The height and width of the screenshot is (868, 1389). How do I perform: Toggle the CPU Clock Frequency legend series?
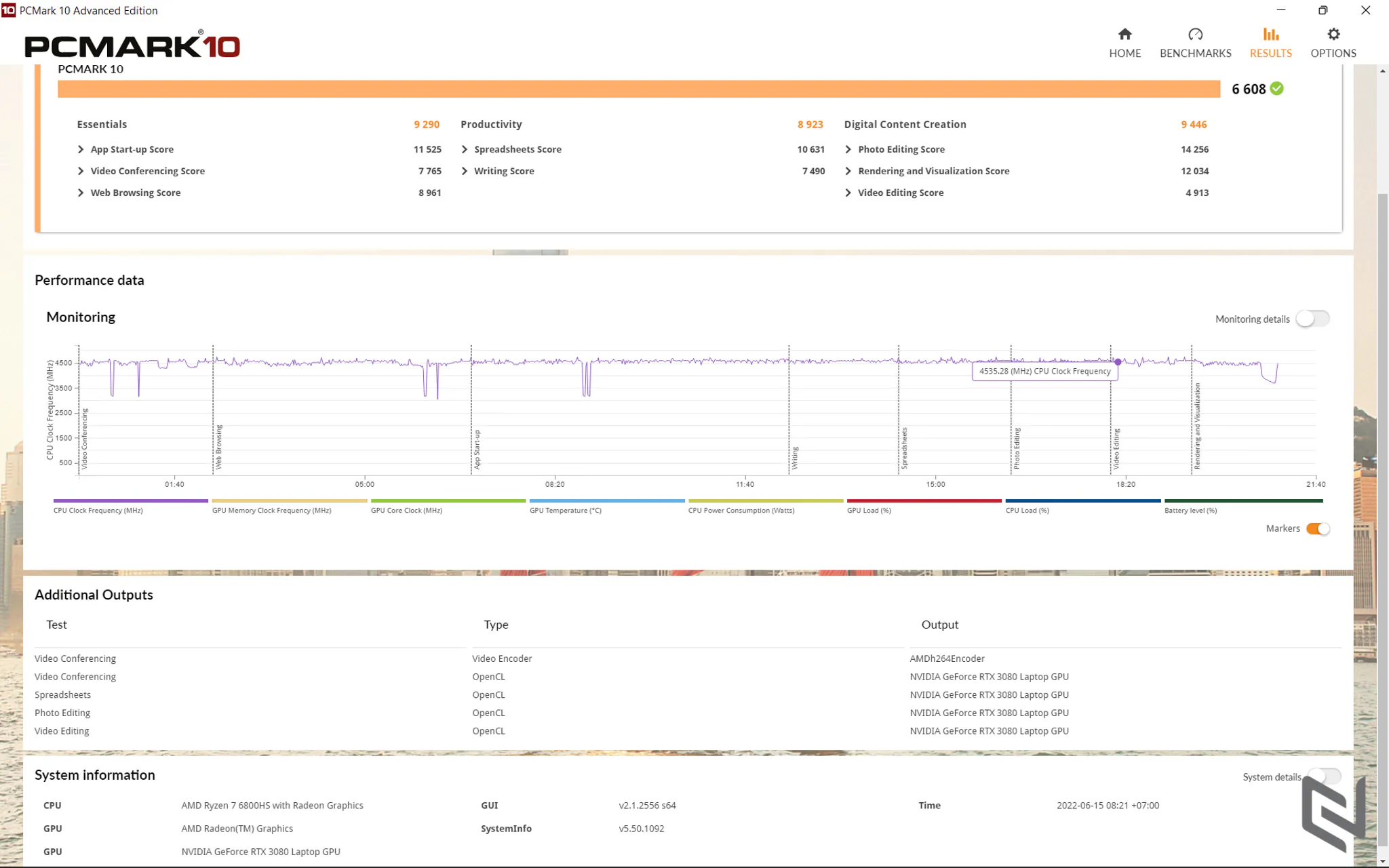click(130, 506)
